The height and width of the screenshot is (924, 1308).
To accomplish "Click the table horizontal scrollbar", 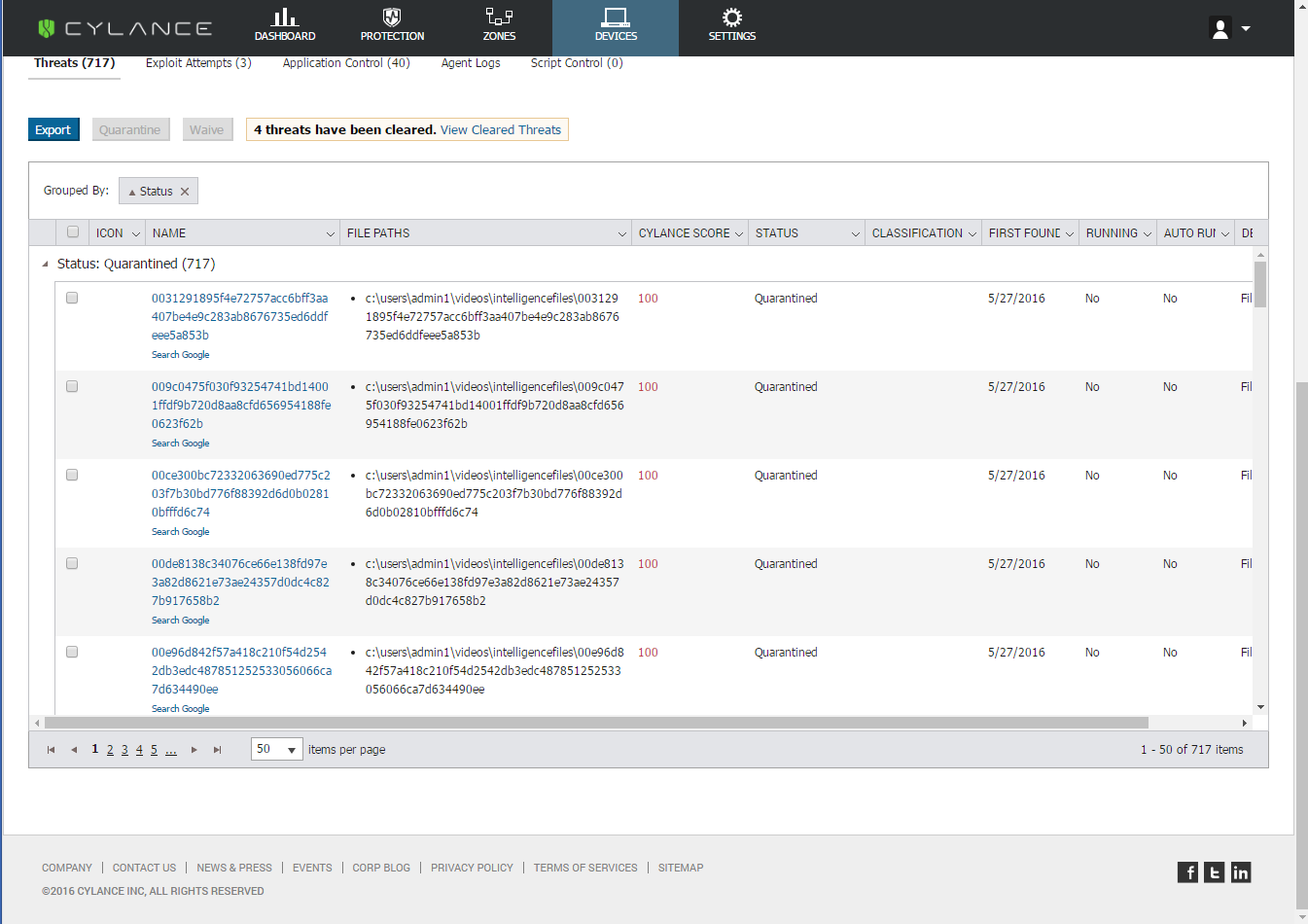I will pos(596,723).
